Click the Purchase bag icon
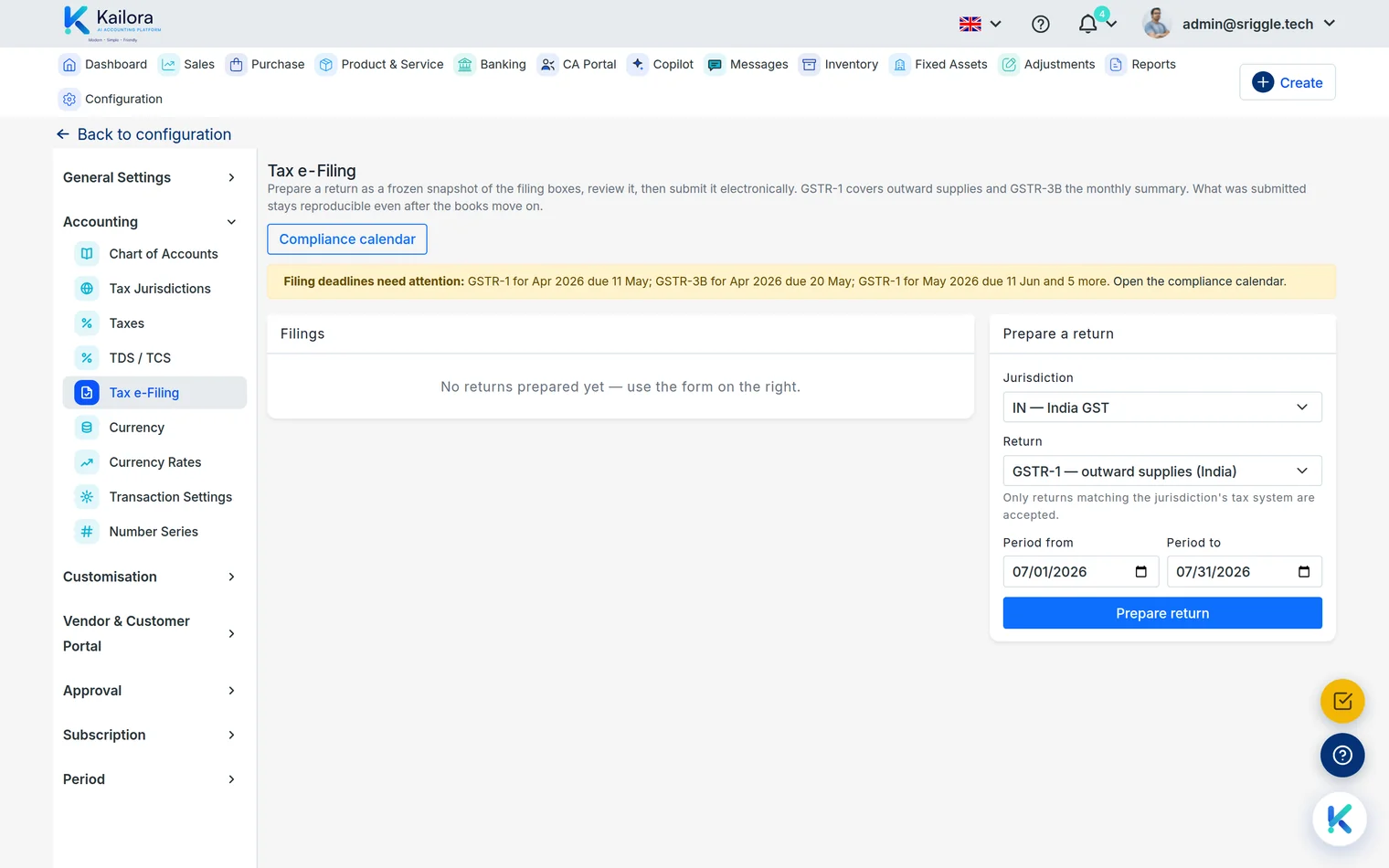 pos(236,64)
